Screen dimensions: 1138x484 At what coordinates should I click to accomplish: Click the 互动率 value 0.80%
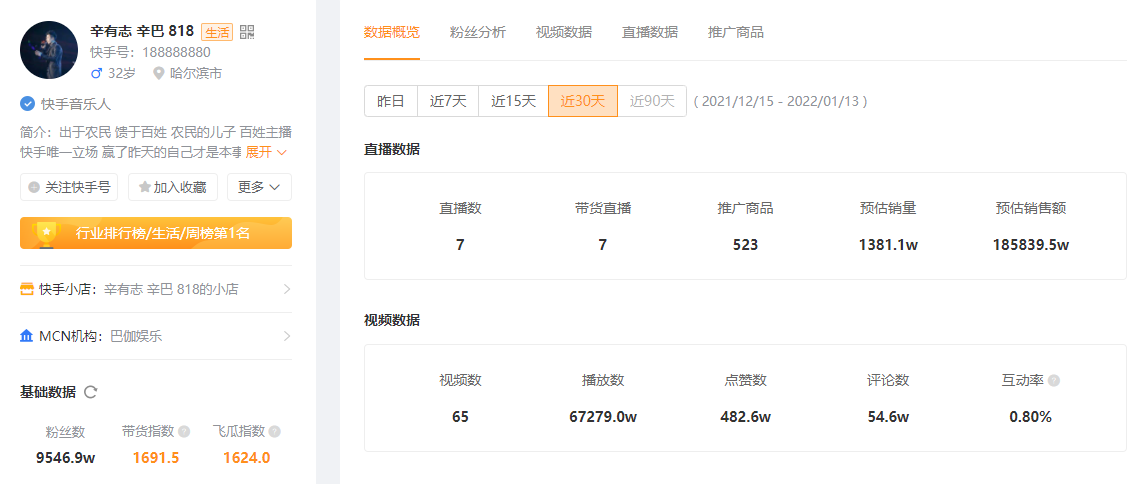pos(1031,417)
